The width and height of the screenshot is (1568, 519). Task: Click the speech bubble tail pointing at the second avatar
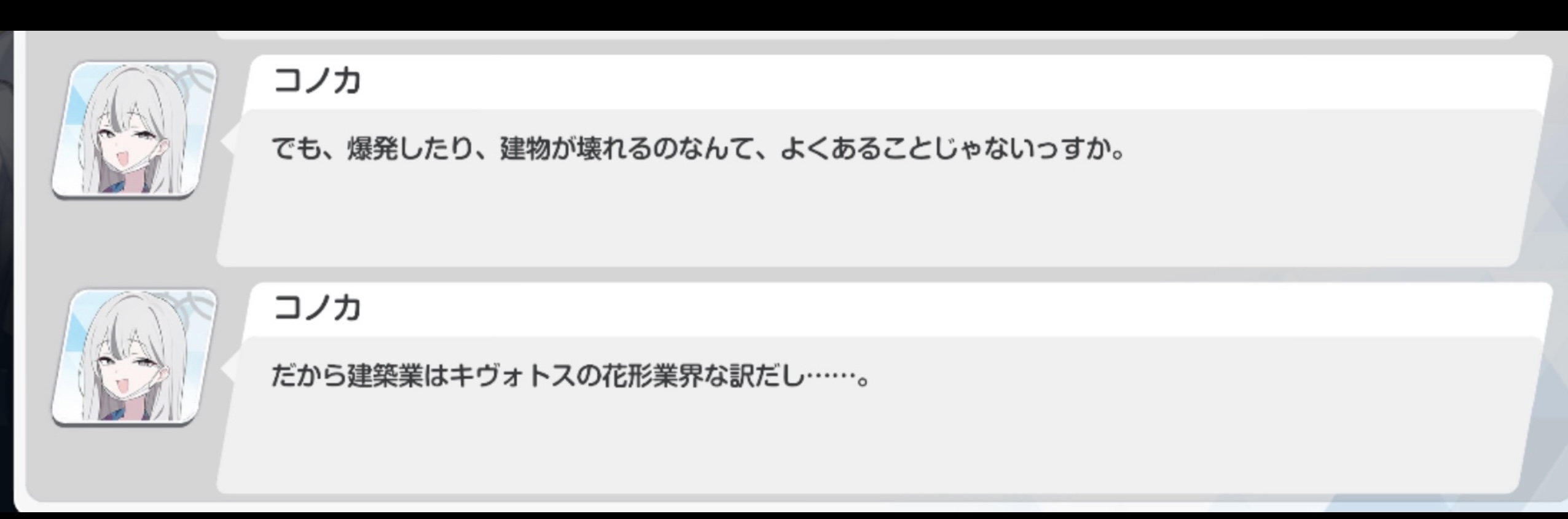pyautogui.click(x=227, y=368)
